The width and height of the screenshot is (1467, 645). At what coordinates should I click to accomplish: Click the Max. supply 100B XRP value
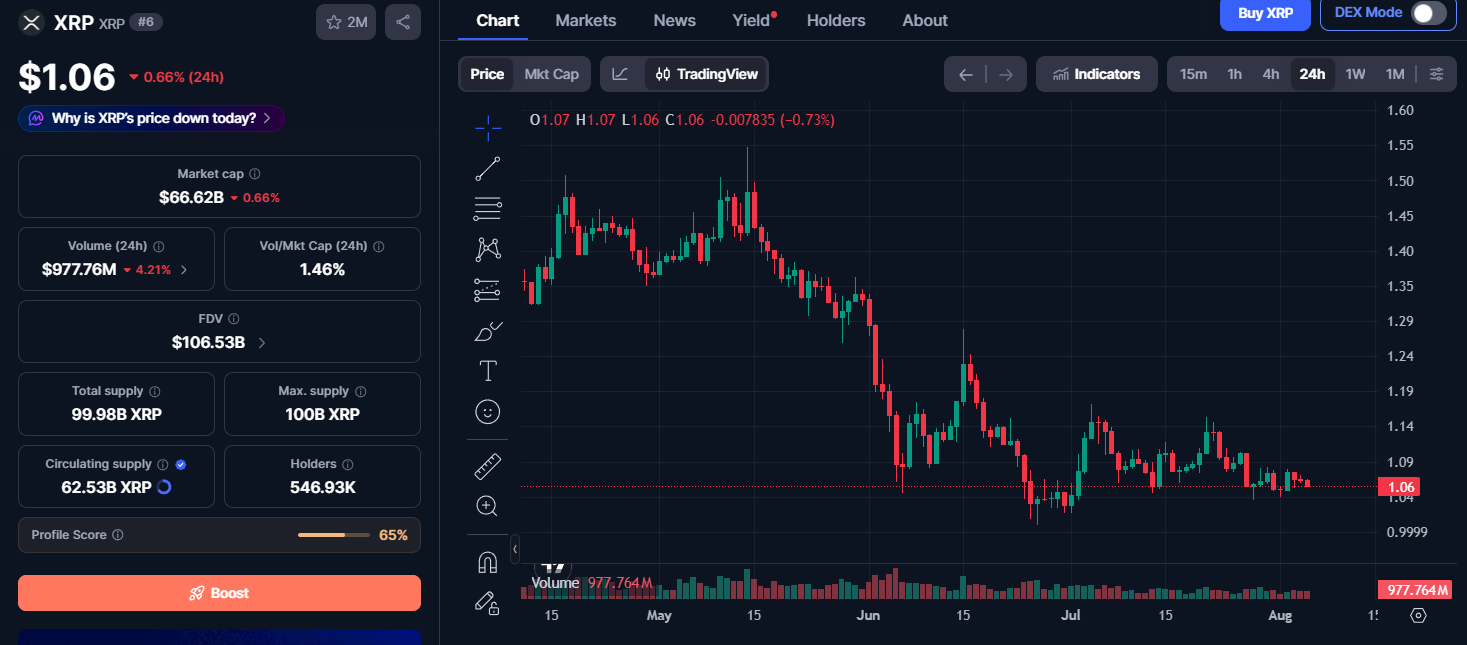pyautogui.click(x=322, y=414)
